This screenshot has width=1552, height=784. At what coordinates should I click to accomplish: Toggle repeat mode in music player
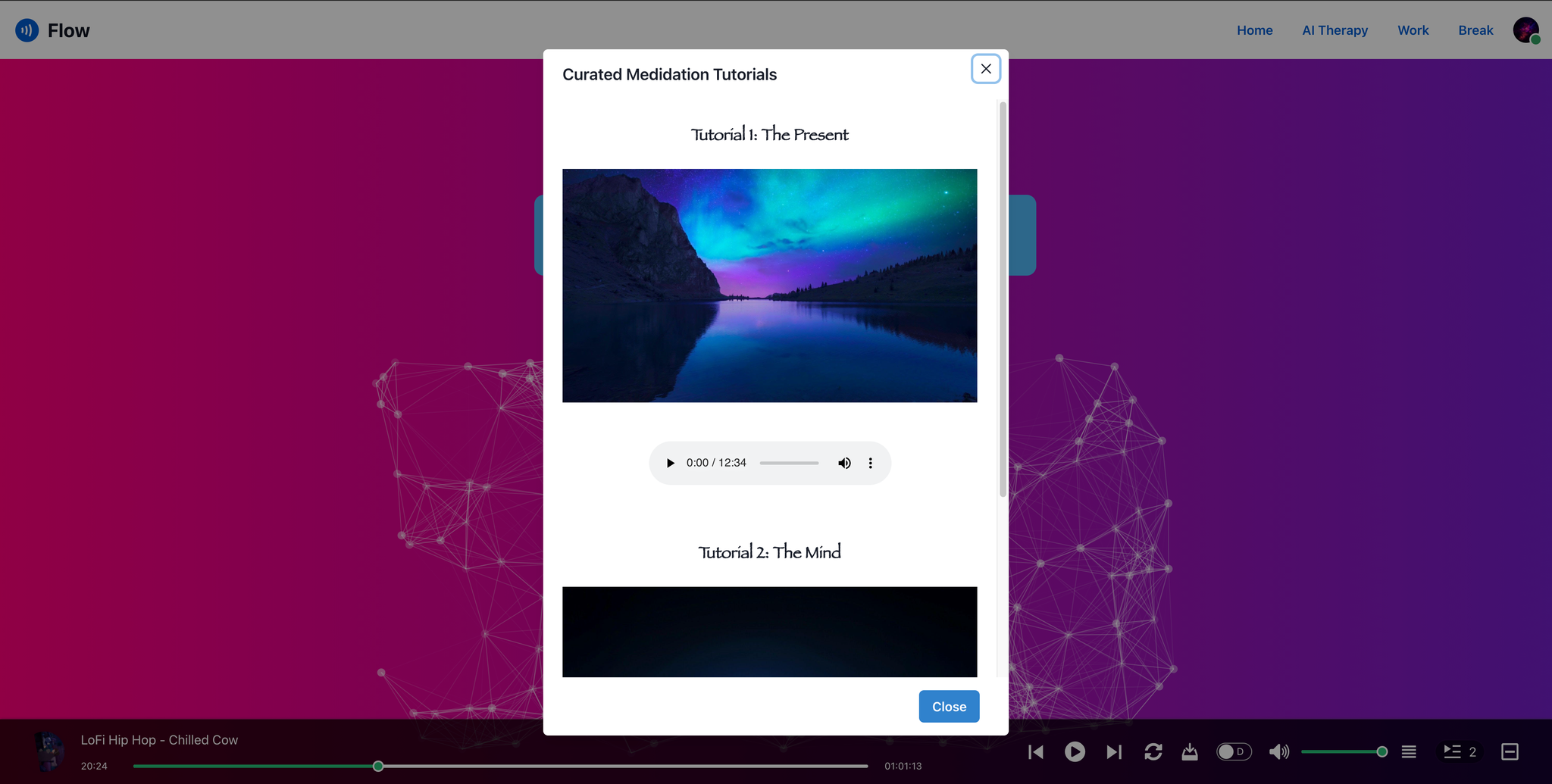click(x=1153, y=751)
